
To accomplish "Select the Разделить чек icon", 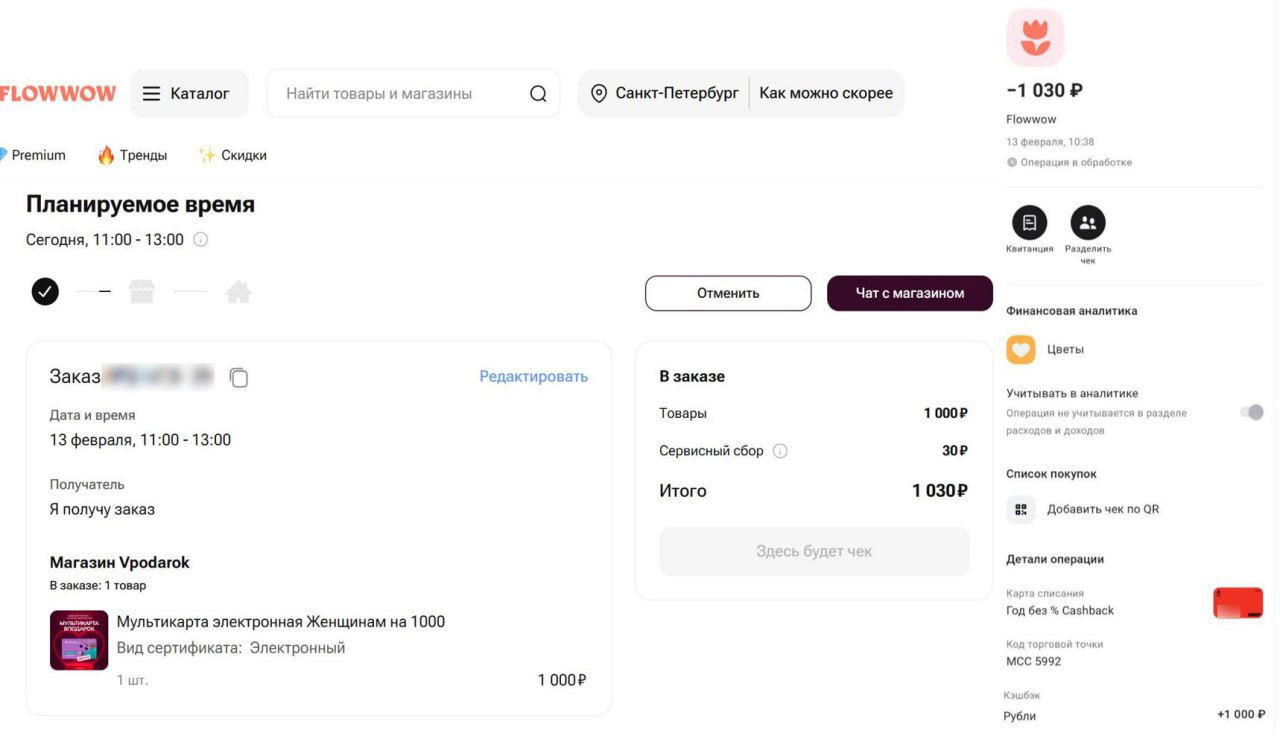I will 1087,222.
